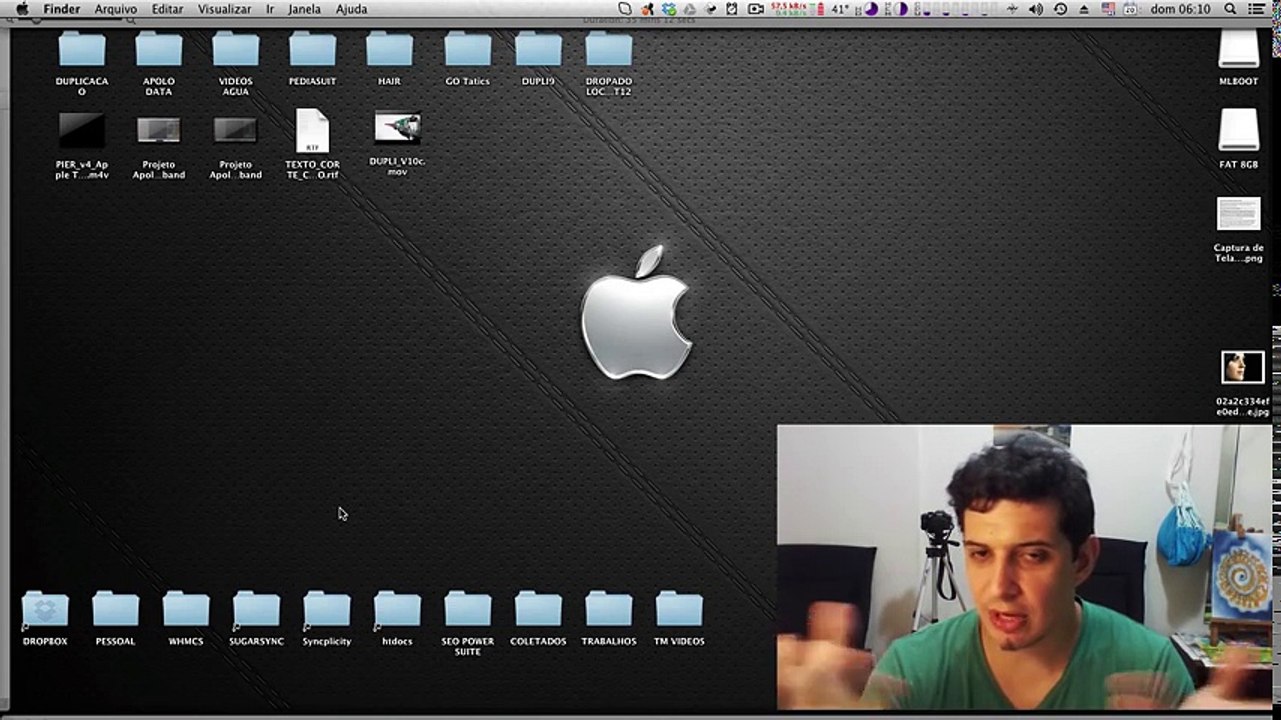Open the Syncplicity folder alias
Viewport: 1281px width, 720px height.
(x=327, y=609)
